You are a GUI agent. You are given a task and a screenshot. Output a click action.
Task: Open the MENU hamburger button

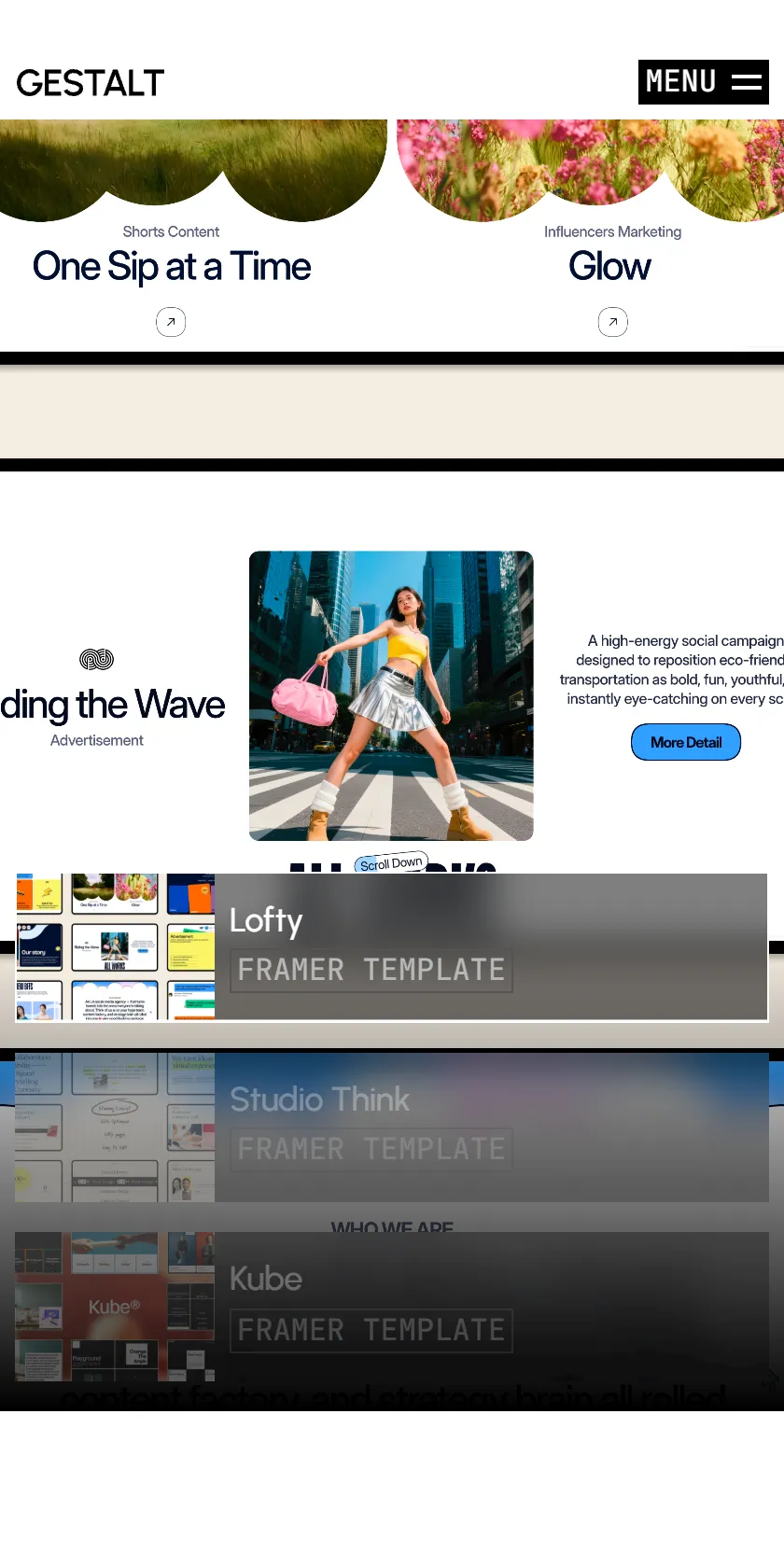point(704,82)
